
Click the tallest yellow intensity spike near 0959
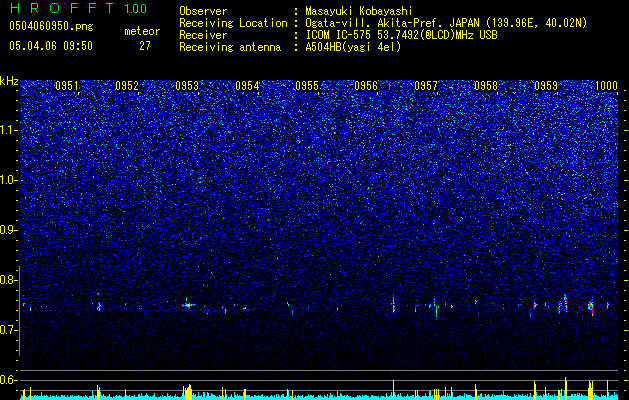[566, 386]
